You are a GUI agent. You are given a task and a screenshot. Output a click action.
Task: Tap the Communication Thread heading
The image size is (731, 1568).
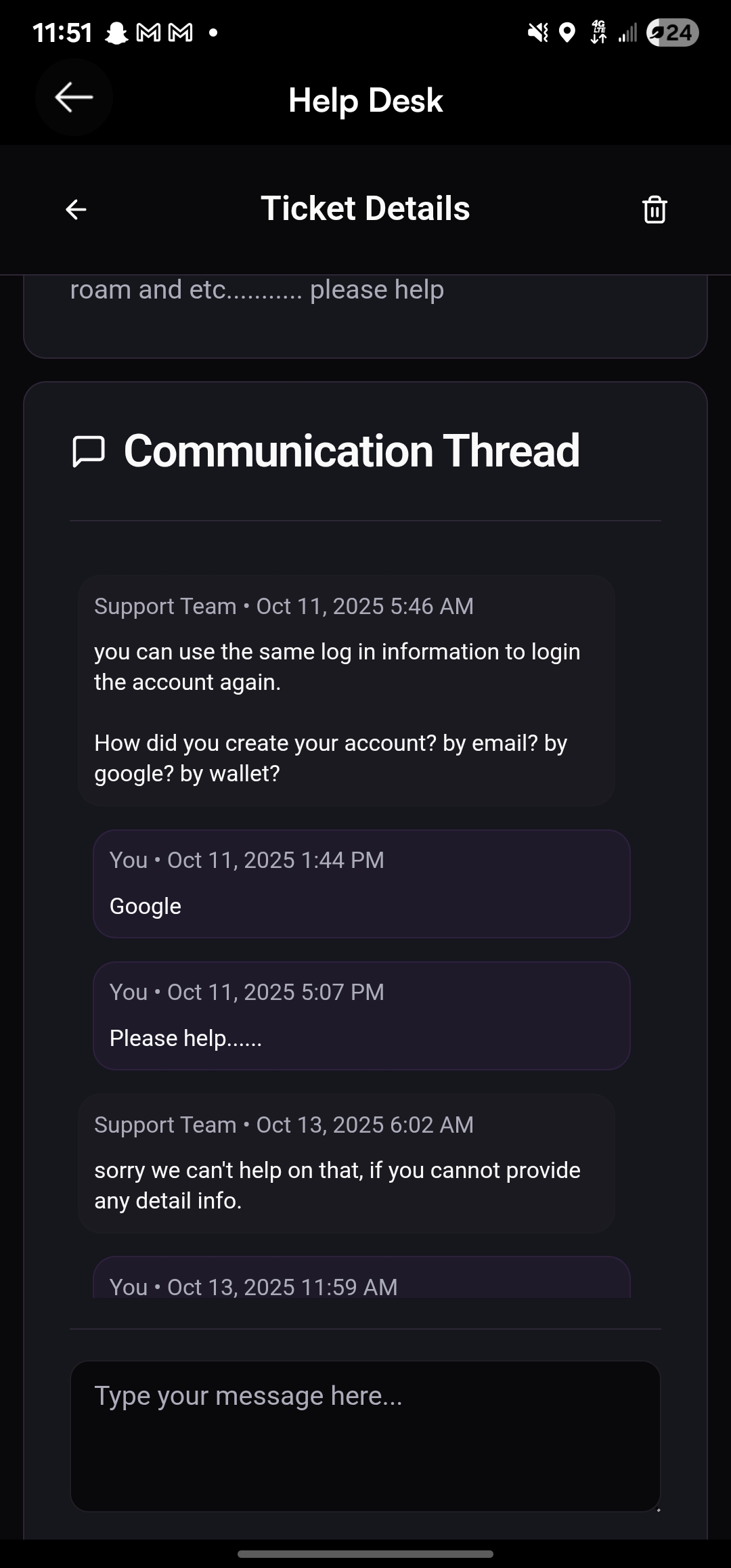(x=351, y=452)
